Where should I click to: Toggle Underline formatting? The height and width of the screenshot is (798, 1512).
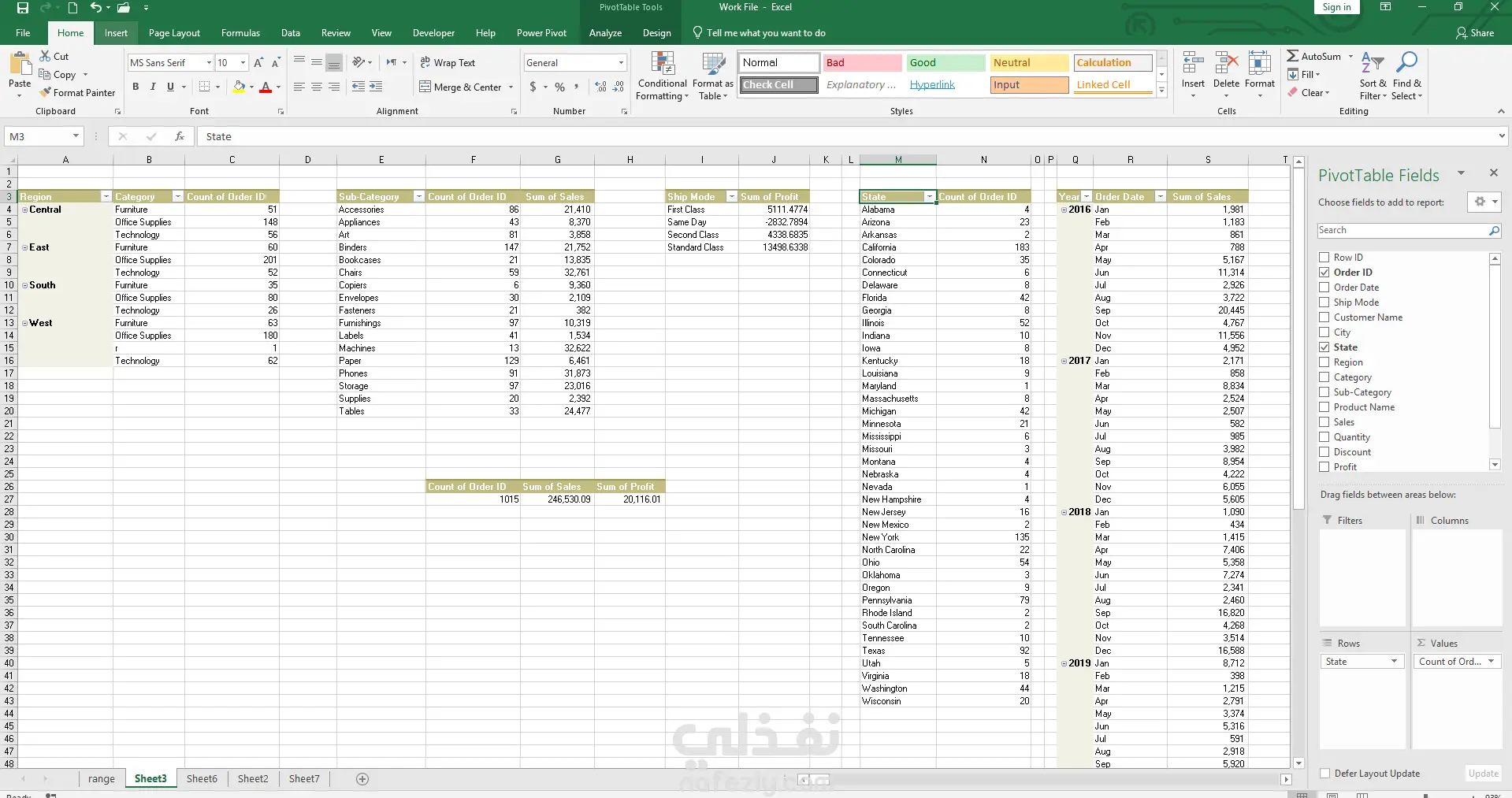[170, 87]
